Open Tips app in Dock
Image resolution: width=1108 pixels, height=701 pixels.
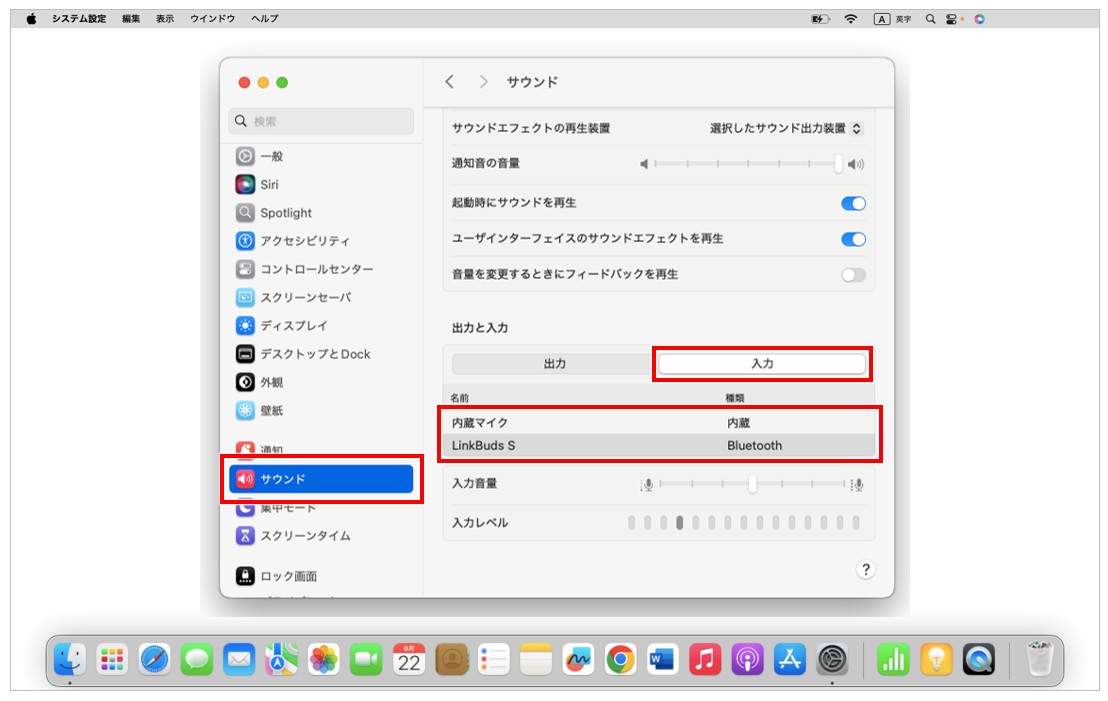click(936, 660)
